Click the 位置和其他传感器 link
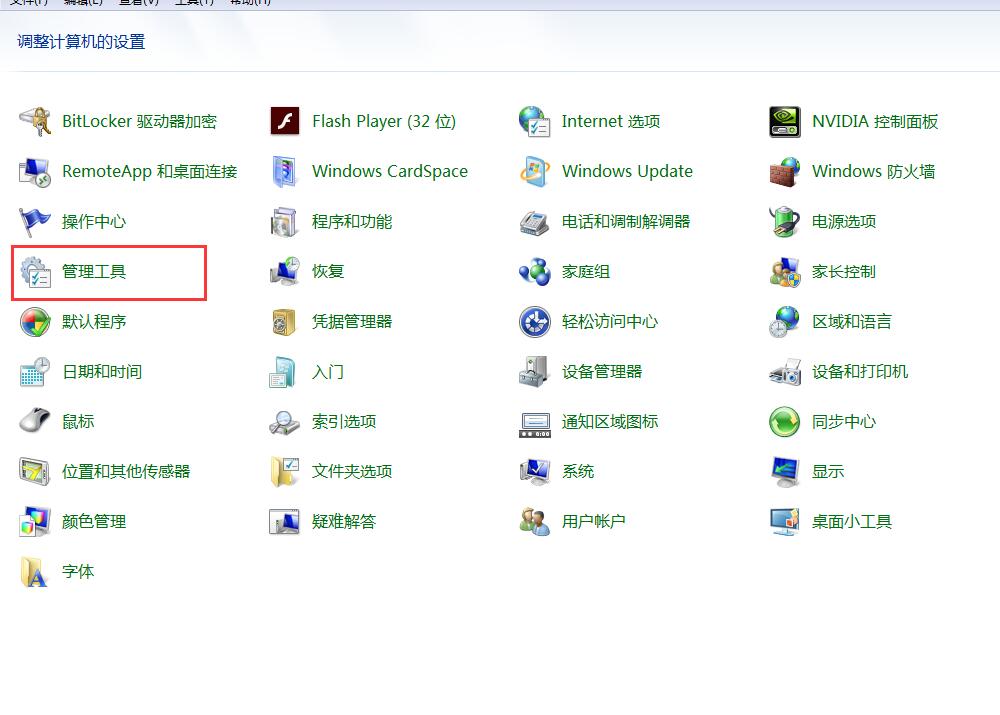 tap(126, 471)
